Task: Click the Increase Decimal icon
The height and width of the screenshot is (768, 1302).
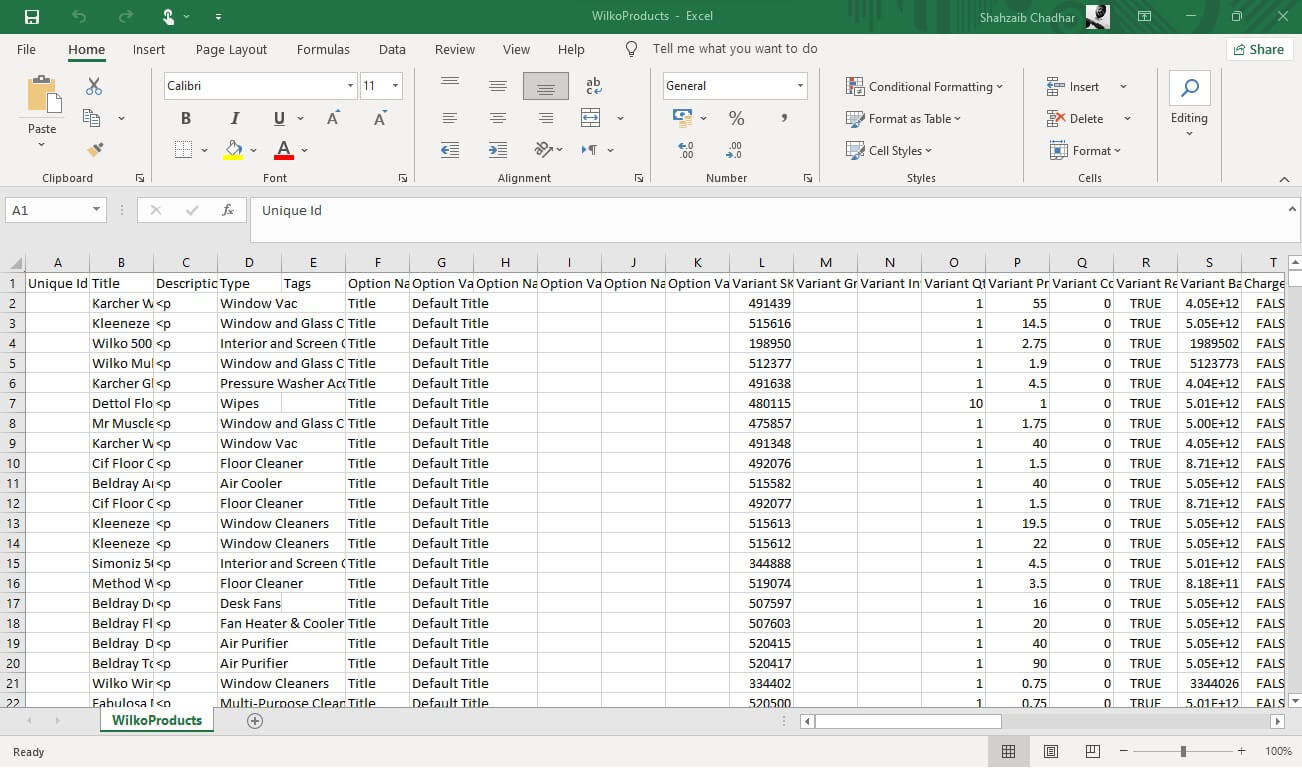Action: tap(686, 150)
